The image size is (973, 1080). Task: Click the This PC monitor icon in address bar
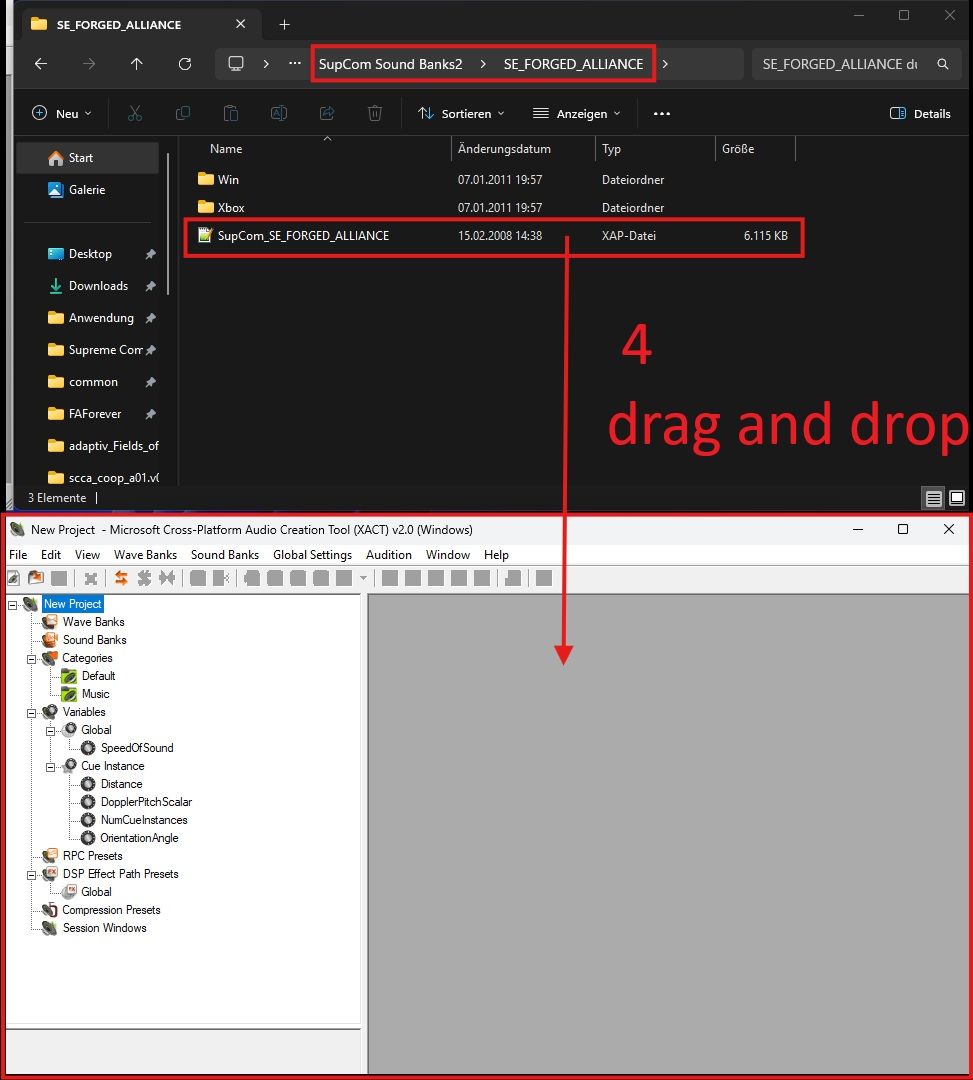pyautogui.click(x=236, y=64)
